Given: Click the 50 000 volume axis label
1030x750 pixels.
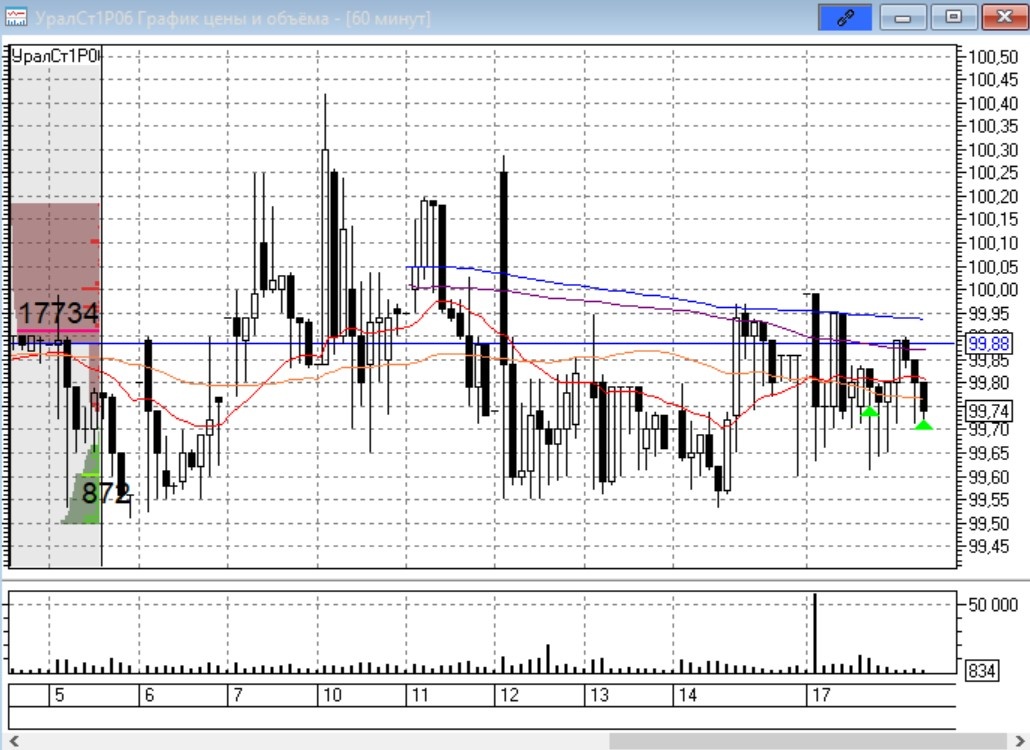Looking at the screenshot, I should 994,605.
